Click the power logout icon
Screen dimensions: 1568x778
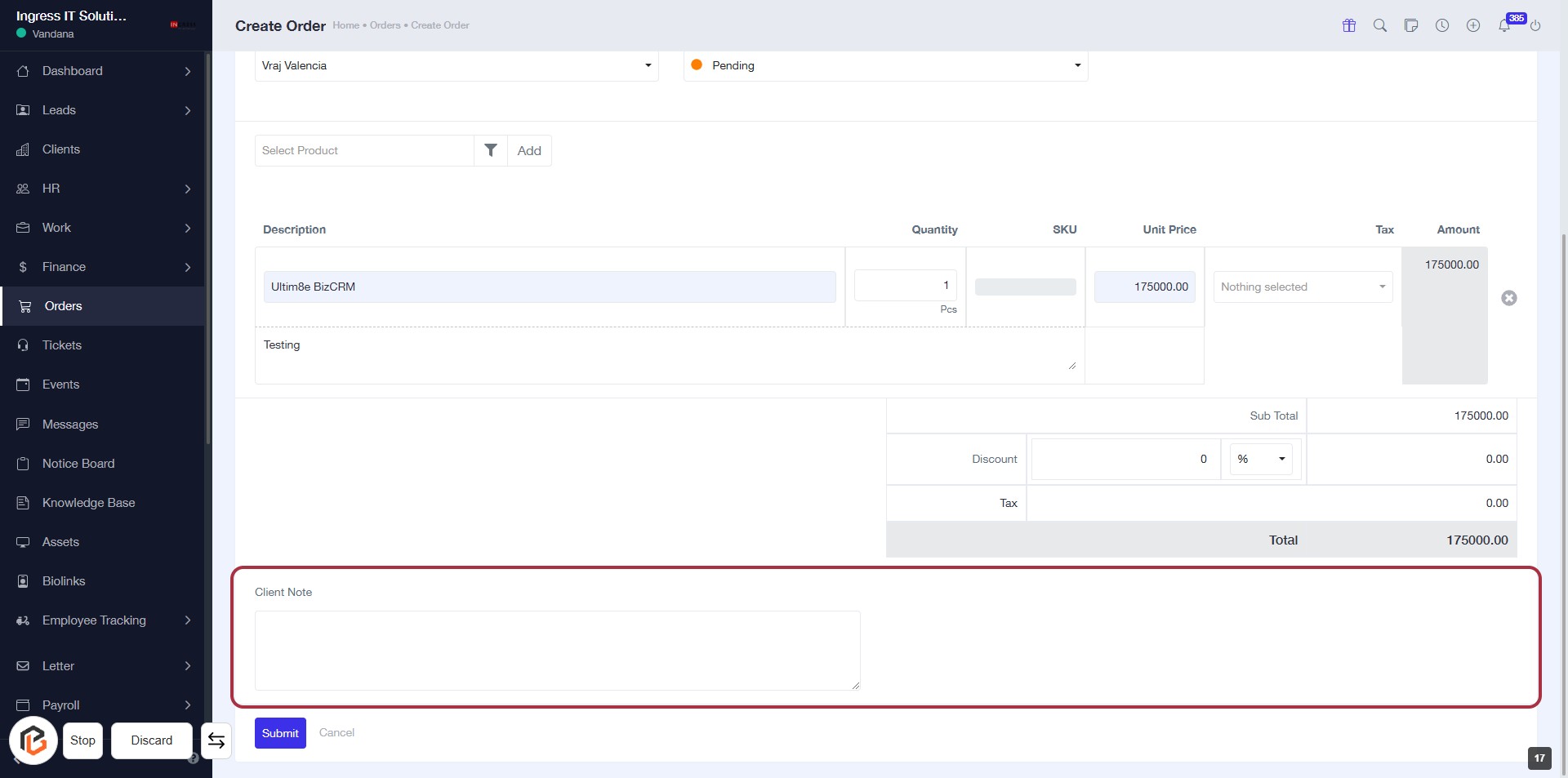(1535, 25)
